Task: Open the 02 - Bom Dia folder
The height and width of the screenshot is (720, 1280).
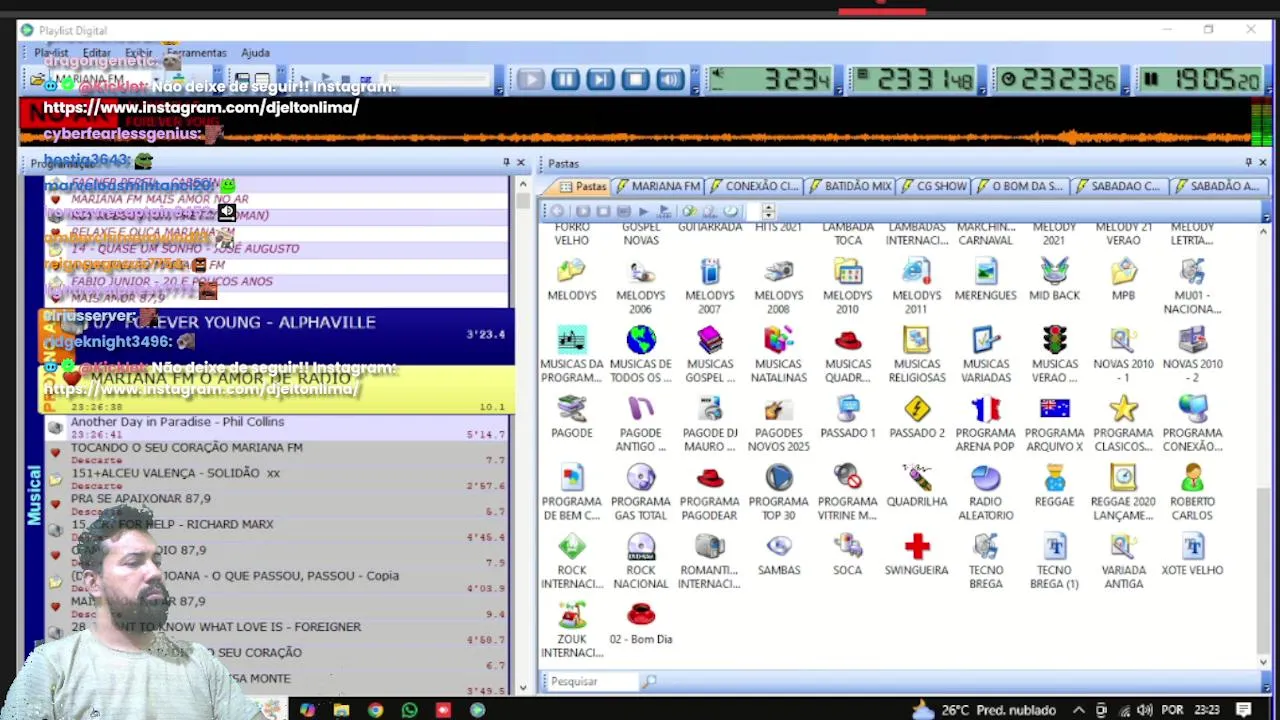Action: click(x=641, y=624)
